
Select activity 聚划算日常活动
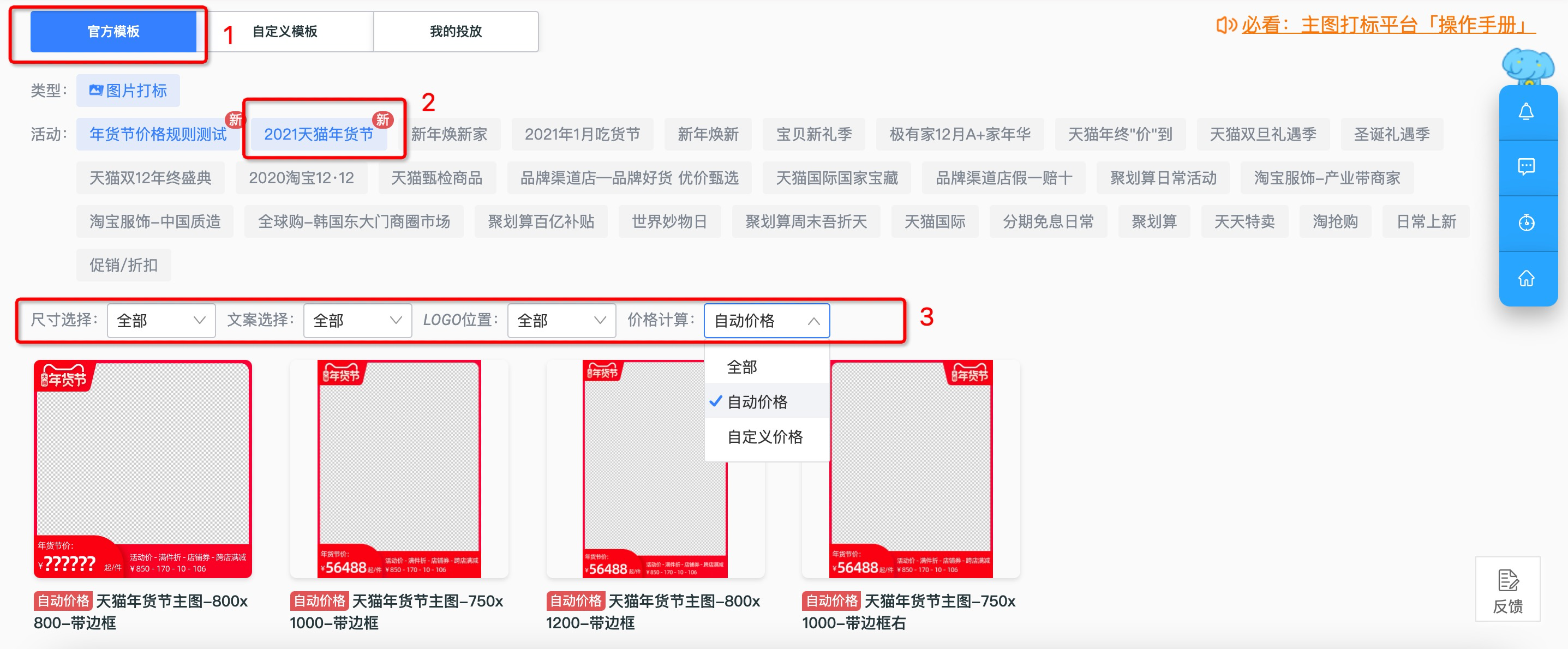click(x=1163, y=178)
